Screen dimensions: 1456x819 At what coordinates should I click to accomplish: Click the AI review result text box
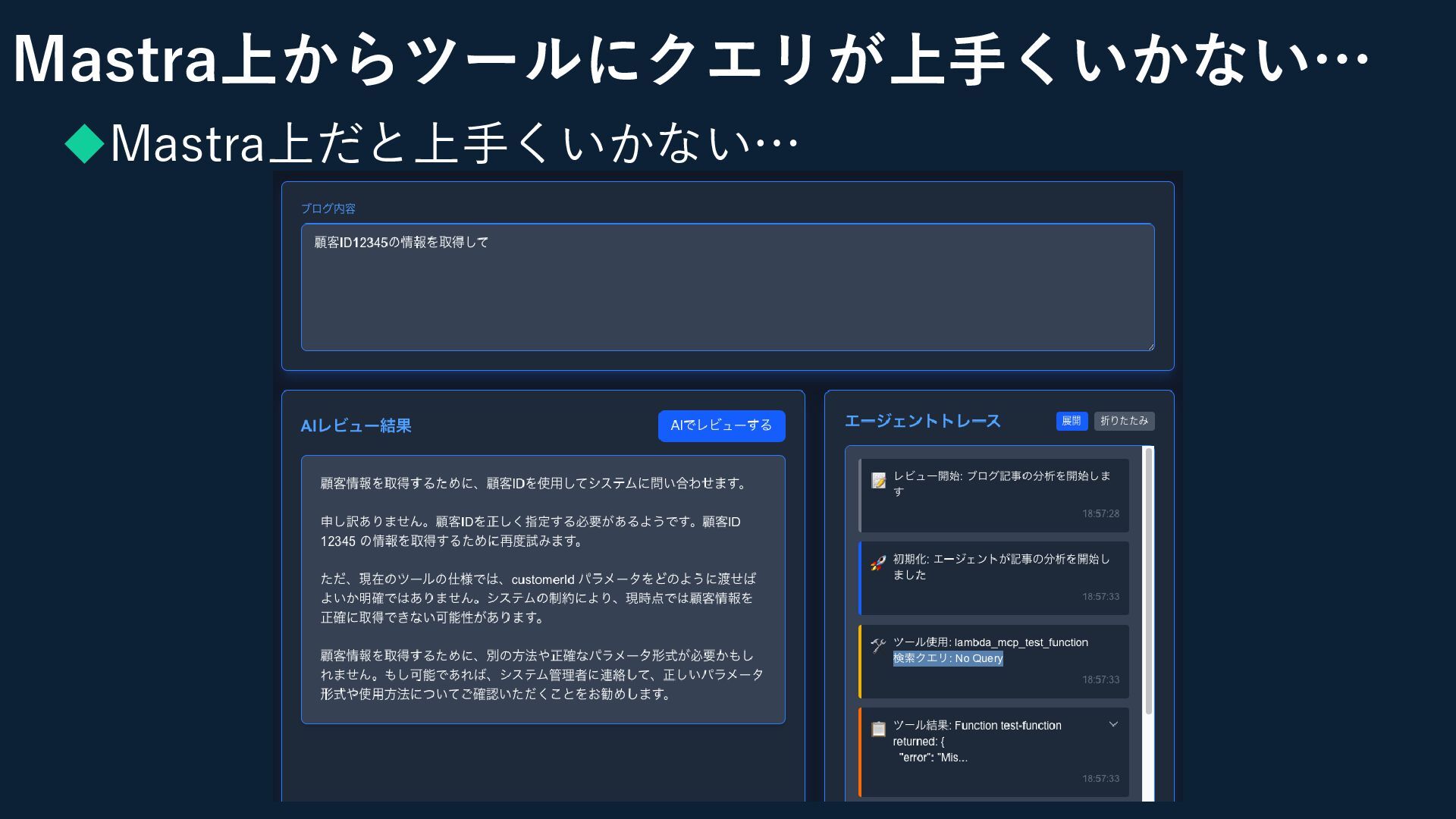click(542, 588)
